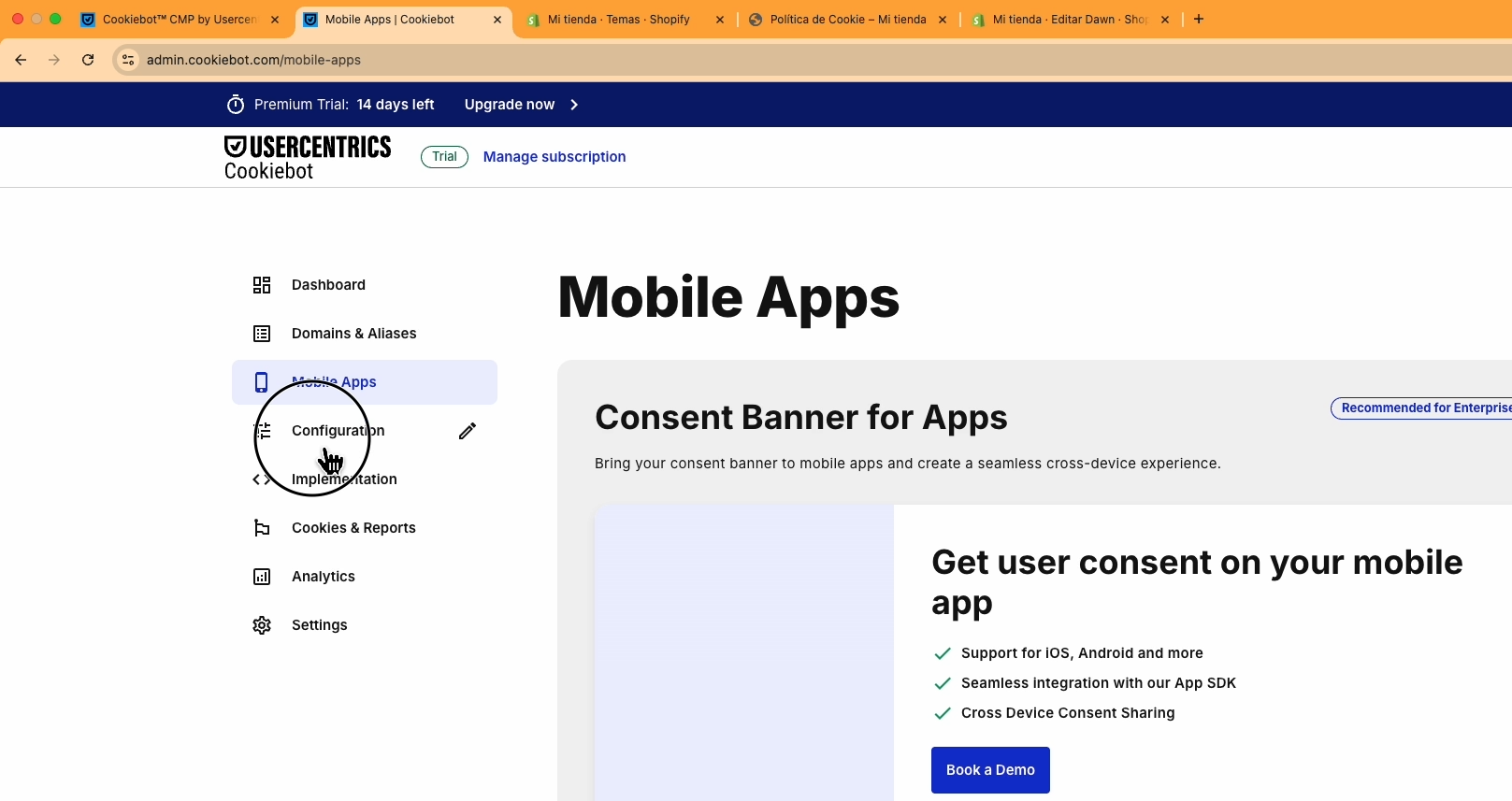Open the Manage subscription link
Viewport: 1512px width, 801px height.
pyautogui.click(x=554, y=157)
